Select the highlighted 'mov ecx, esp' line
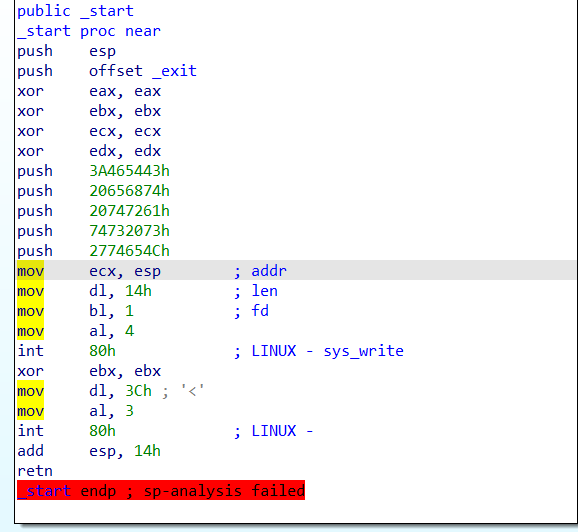This screenshot has width=578, height=532. click(x=296, y=271)
